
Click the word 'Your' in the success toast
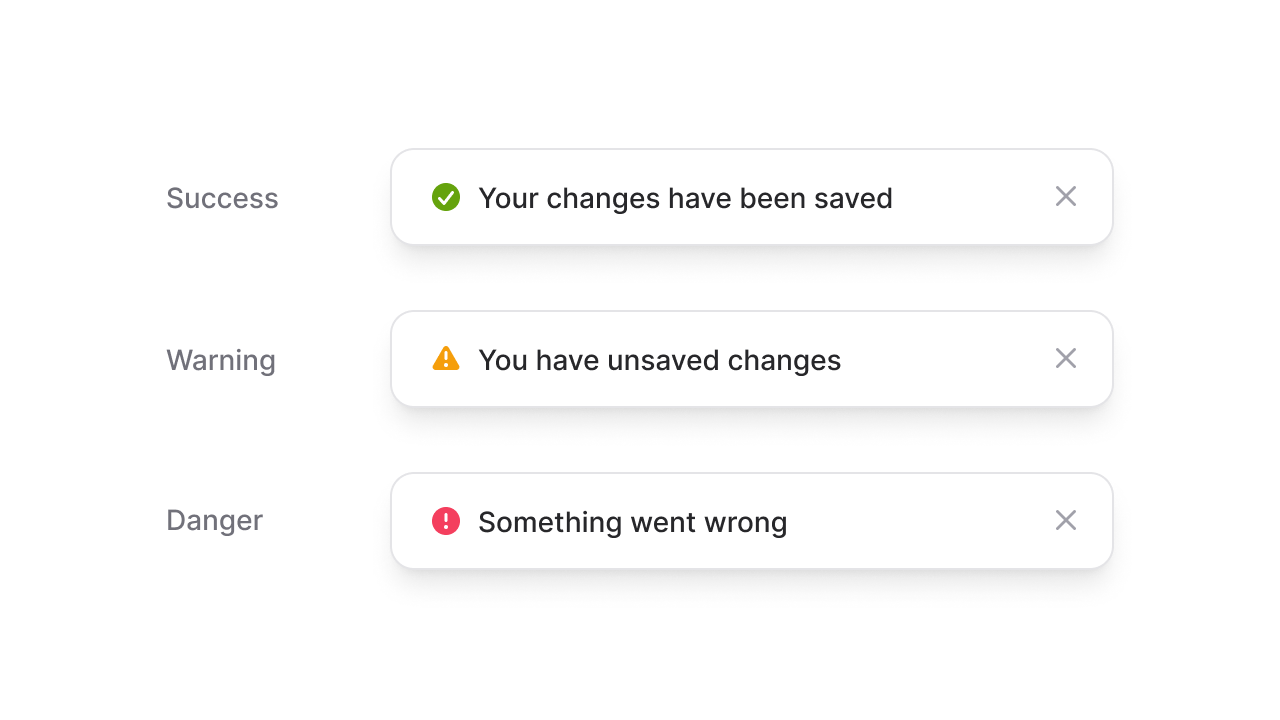point(508,198)
